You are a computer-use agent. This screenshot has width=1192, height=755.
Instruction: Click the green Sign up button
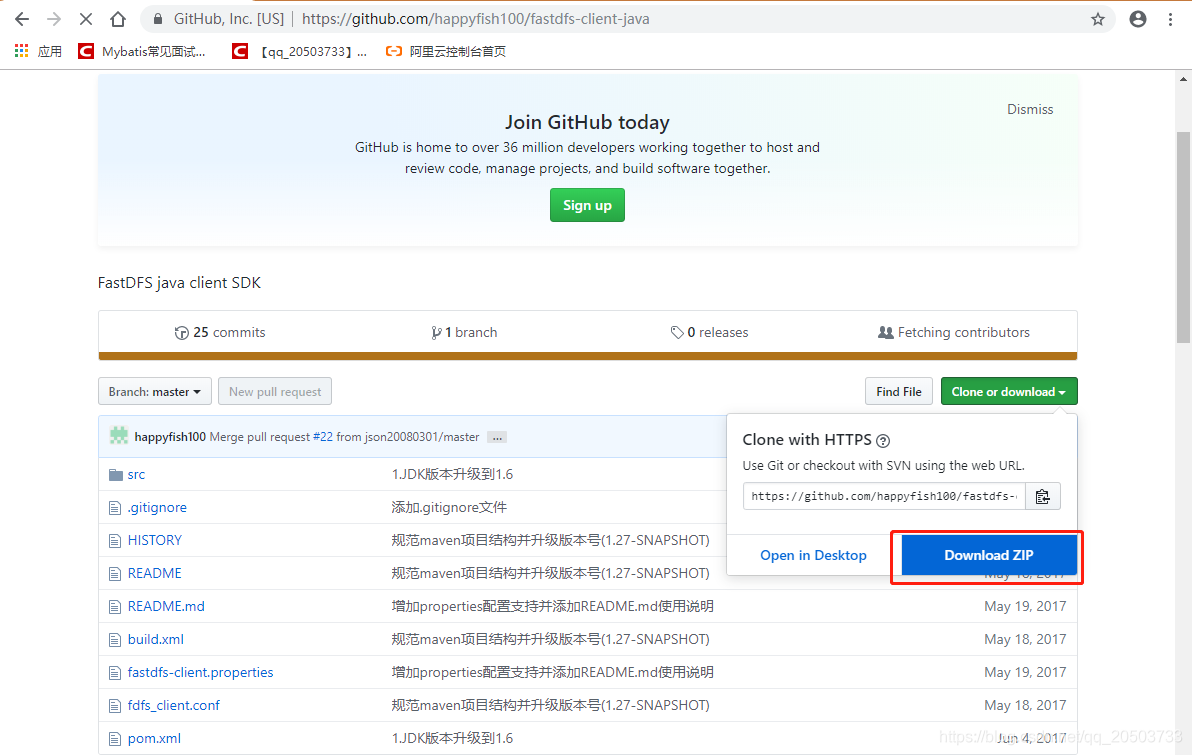(x=587, y=205)
